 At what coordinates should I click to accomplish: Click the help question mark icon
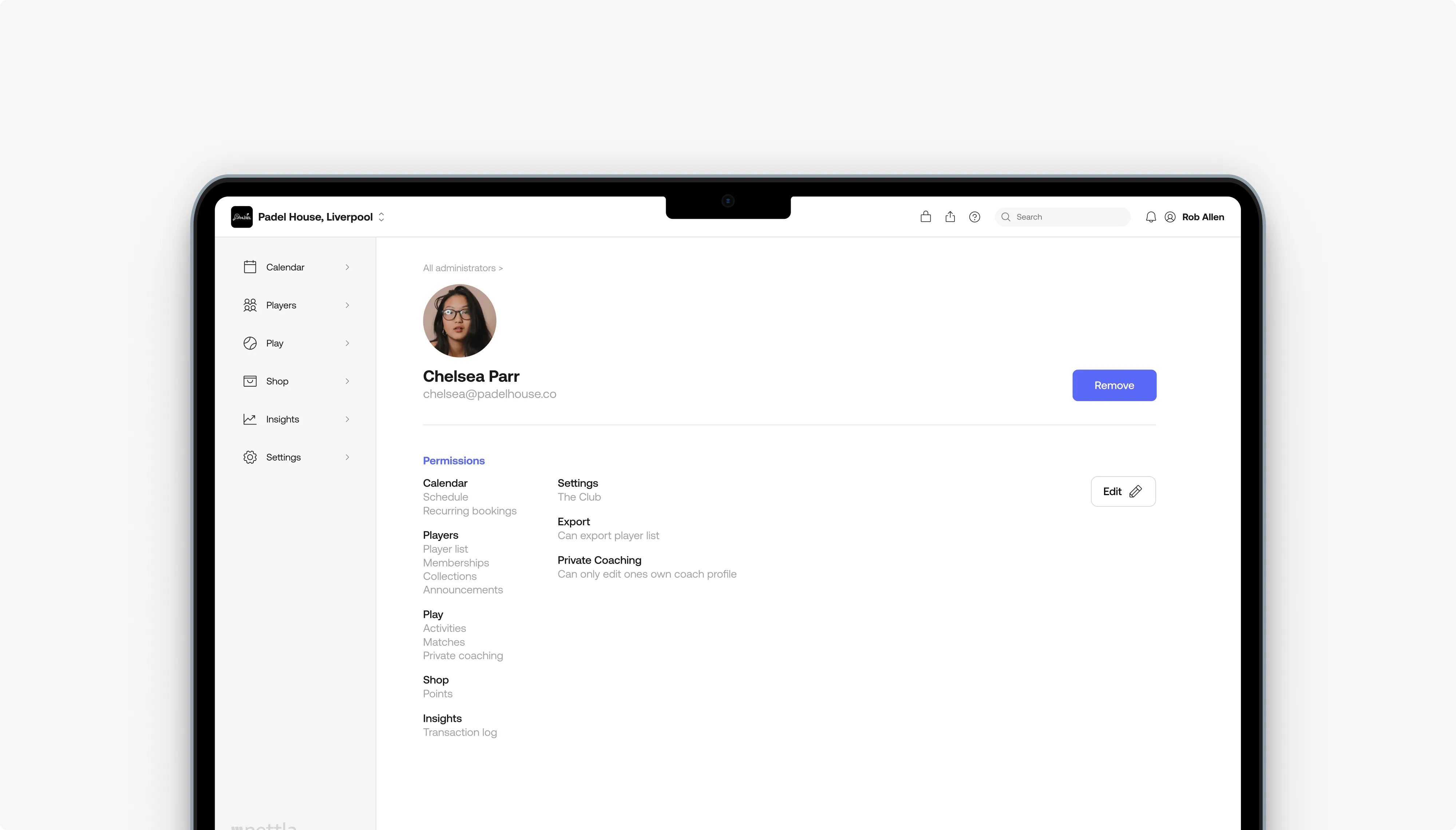click(x=974, y=217)
